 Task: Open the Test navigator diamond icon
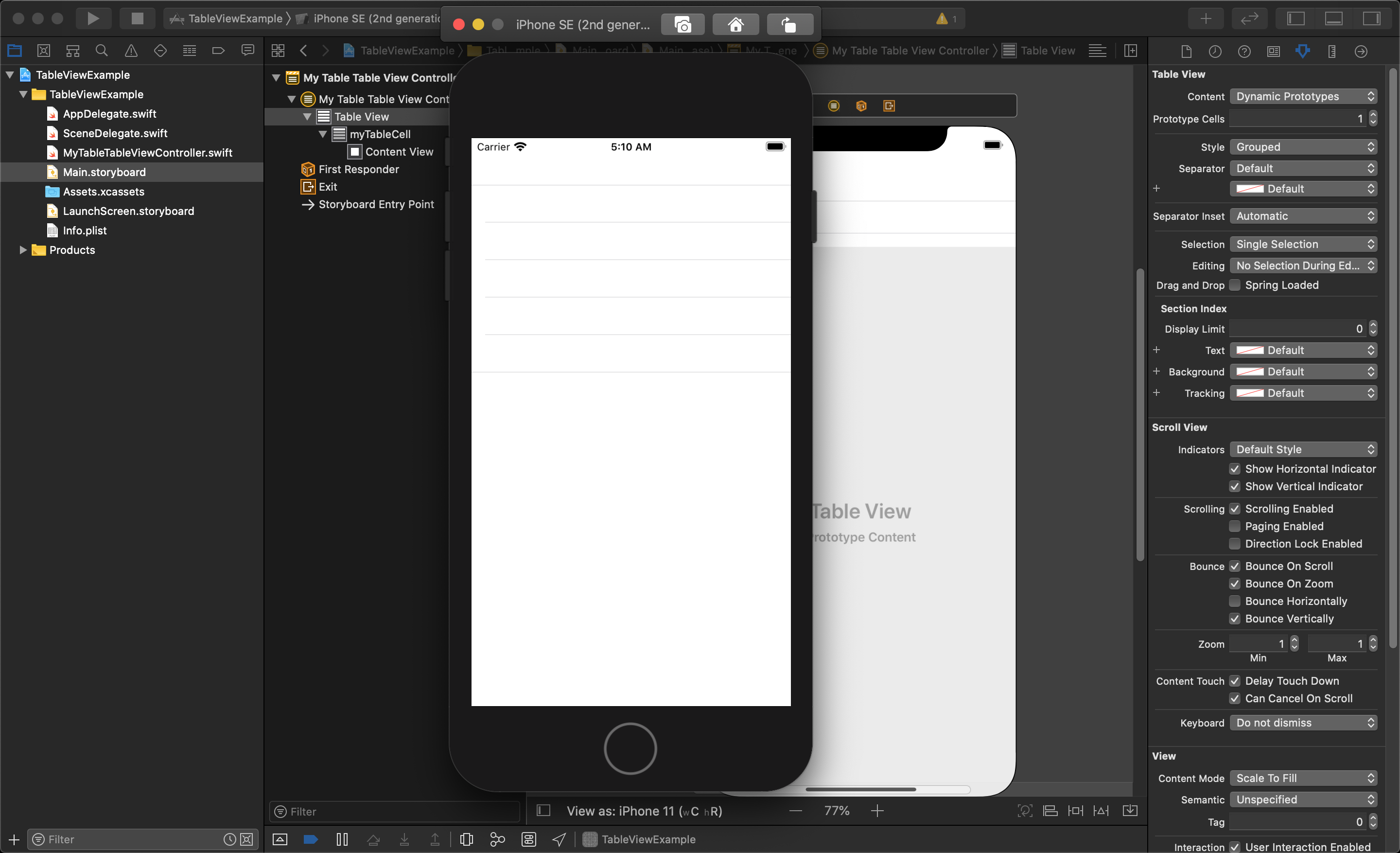[x=160, y=51]
